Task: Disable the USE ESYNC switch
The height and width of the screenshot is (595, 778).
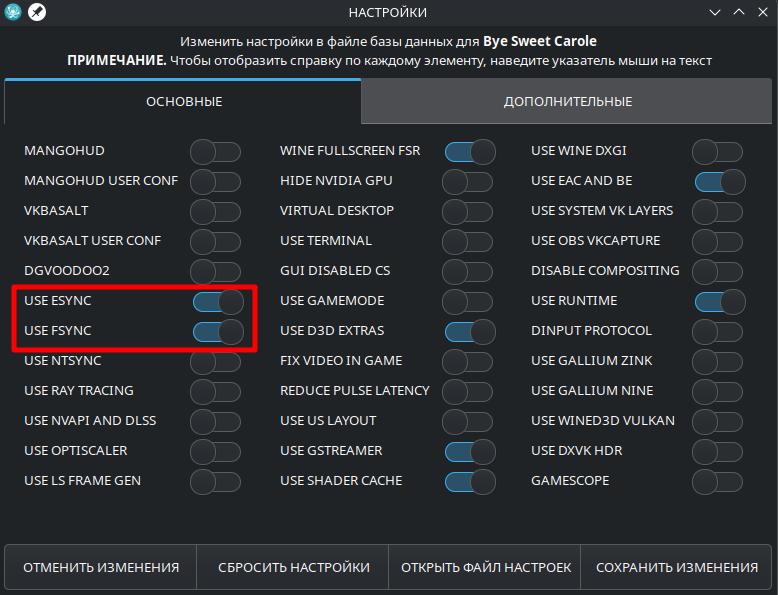Action: pos(217,301)
